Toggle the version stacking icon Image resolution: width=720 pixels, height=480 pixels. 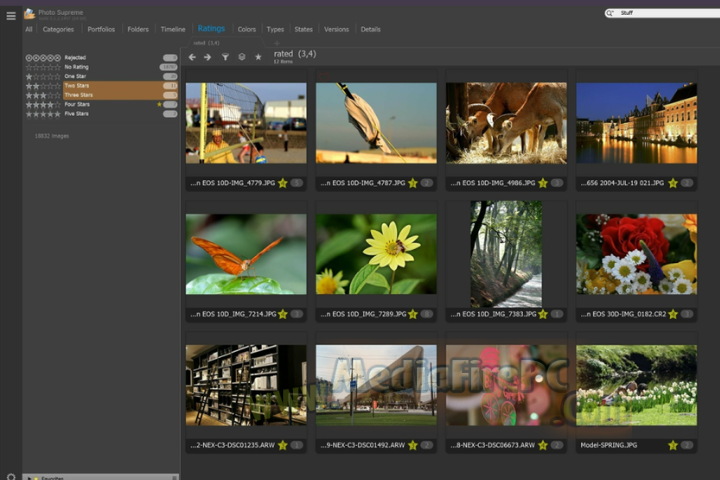click(x=242, y=57)
